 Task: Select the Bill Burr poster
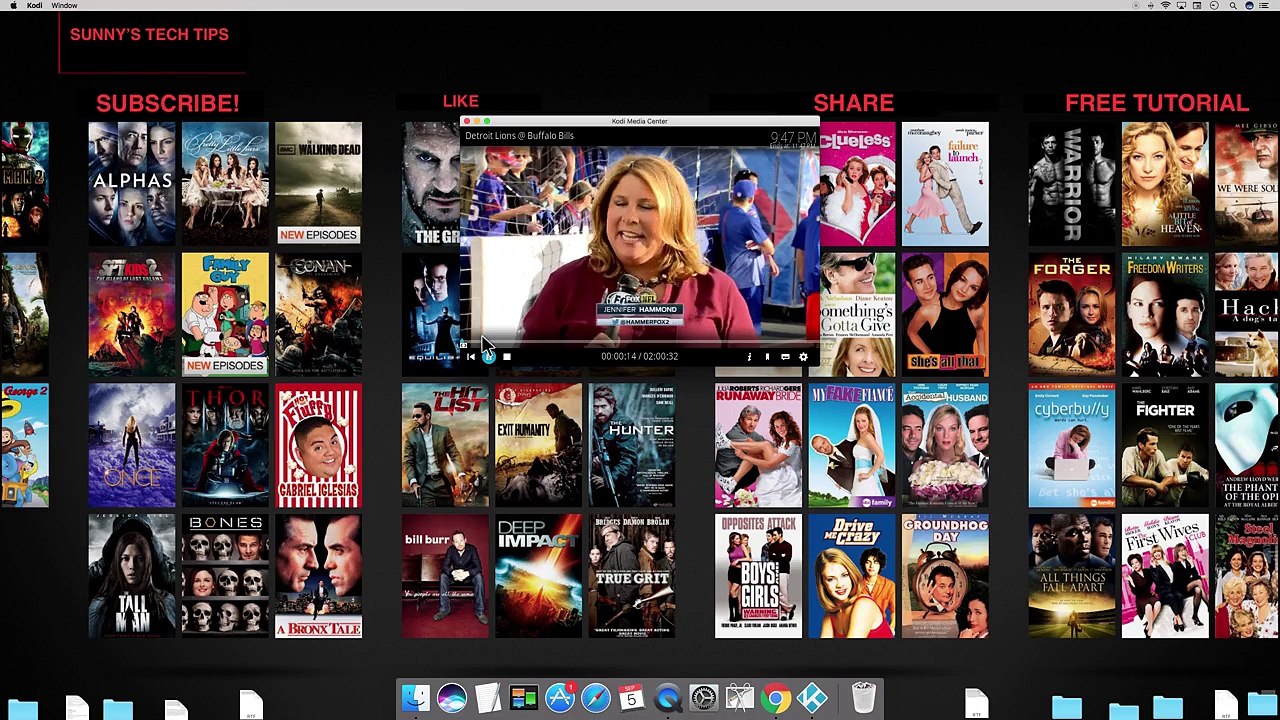click(445, 576)
